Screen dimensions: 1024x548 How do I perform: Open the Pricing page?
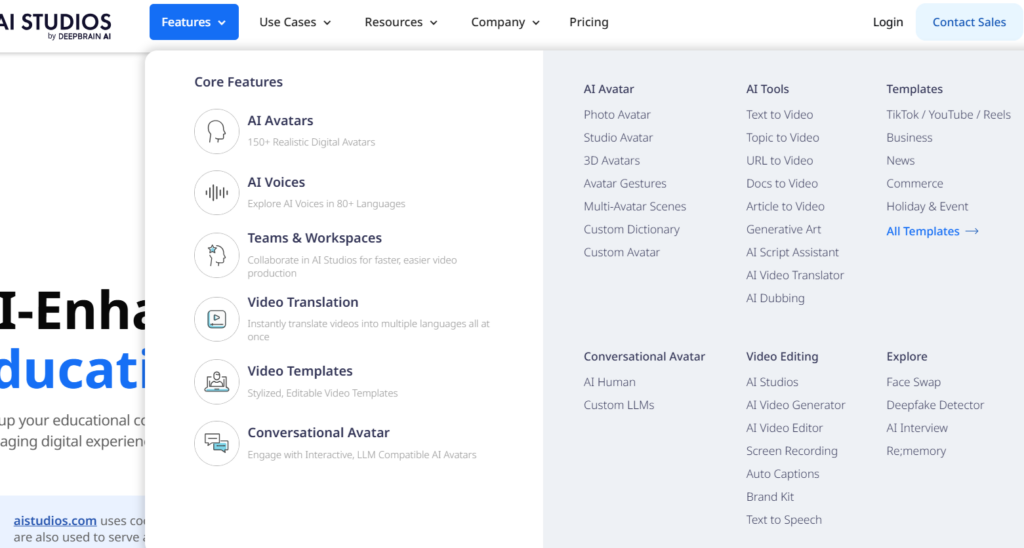pos(588,22)
